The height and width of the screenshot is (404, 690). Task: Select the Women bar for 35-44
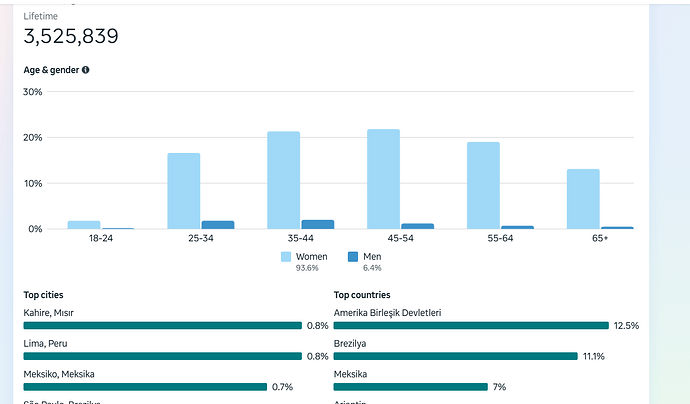(283, 180)
